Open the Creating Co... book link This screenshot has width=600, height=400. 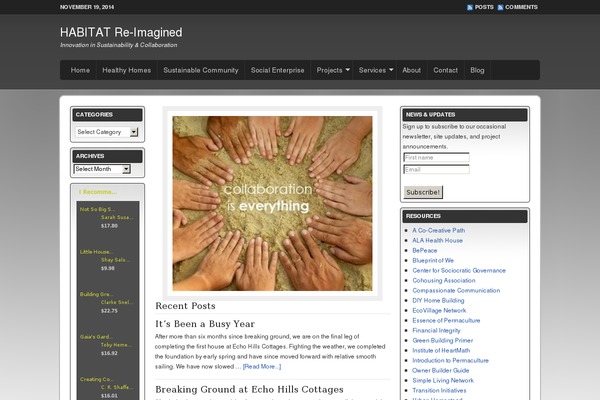(96, 379)
